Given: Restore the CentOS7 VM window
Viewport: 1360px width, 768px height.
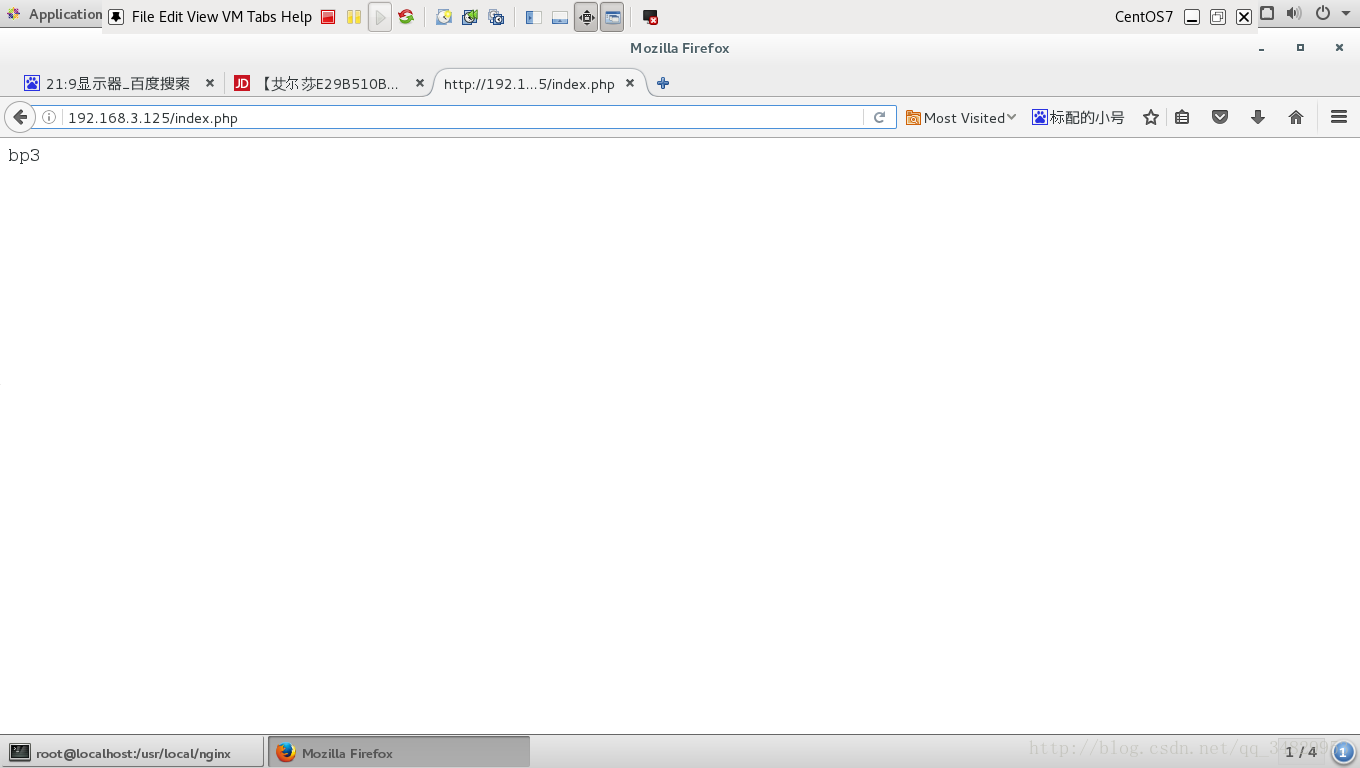Looking at the screenshot, I should click(x=1218, y=17).
